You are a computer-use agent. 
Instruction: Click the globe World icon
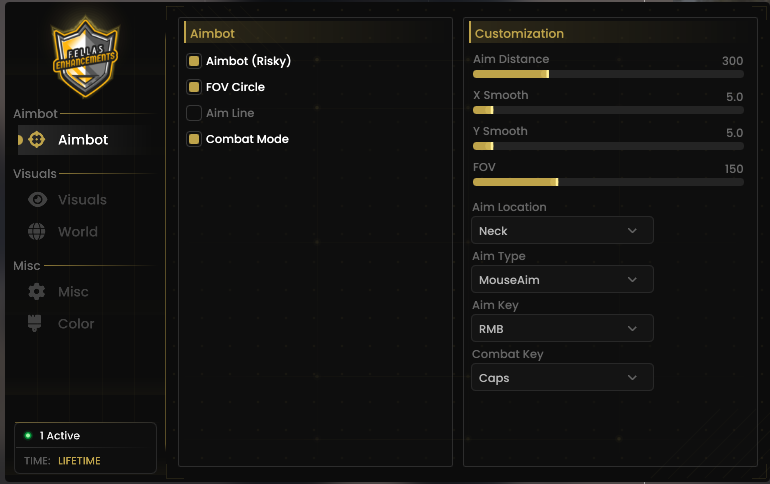[x=36, y=232]
